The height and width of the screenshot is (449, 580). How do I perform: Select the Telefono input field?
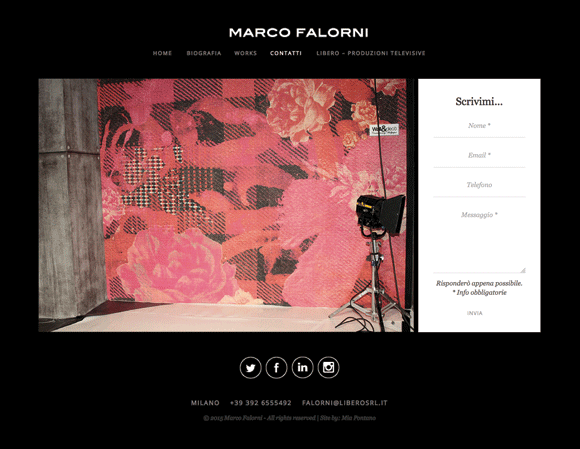point(479,185)
